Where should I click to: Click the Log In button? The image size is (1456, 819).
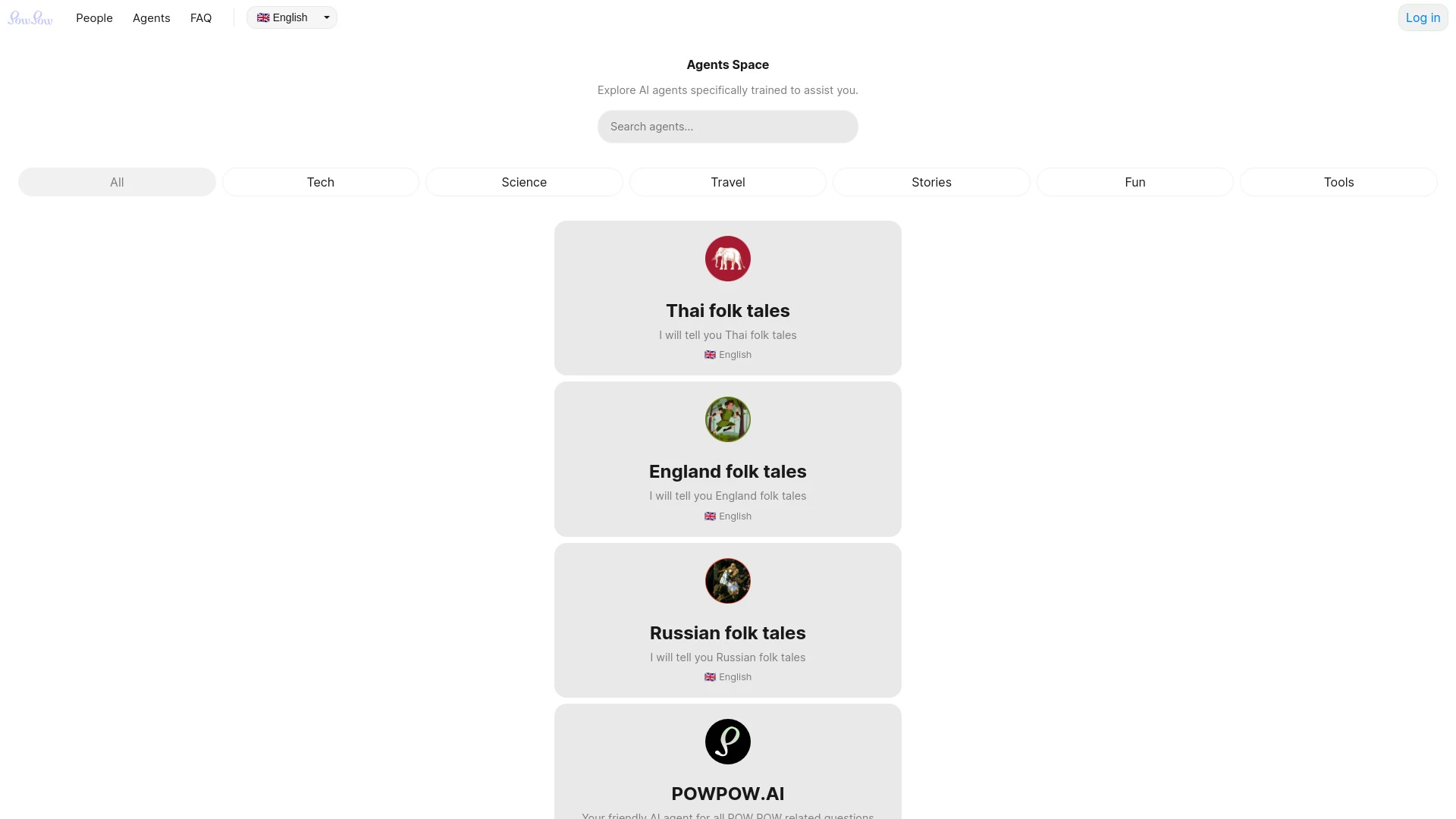pos(1422,17)
